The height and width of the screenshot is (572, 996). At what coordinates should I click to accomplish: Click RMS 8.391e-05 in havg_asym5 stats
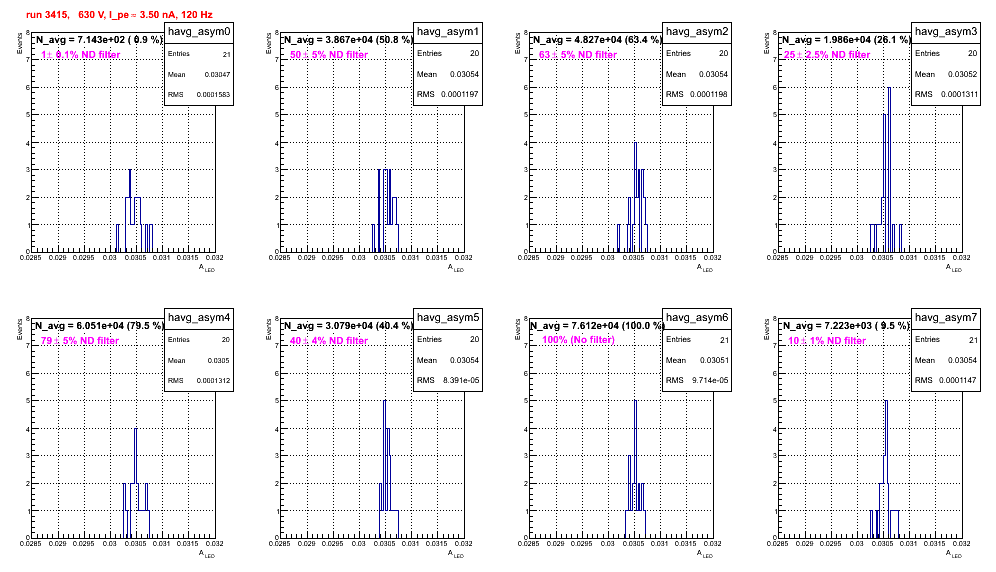point(448,380)
